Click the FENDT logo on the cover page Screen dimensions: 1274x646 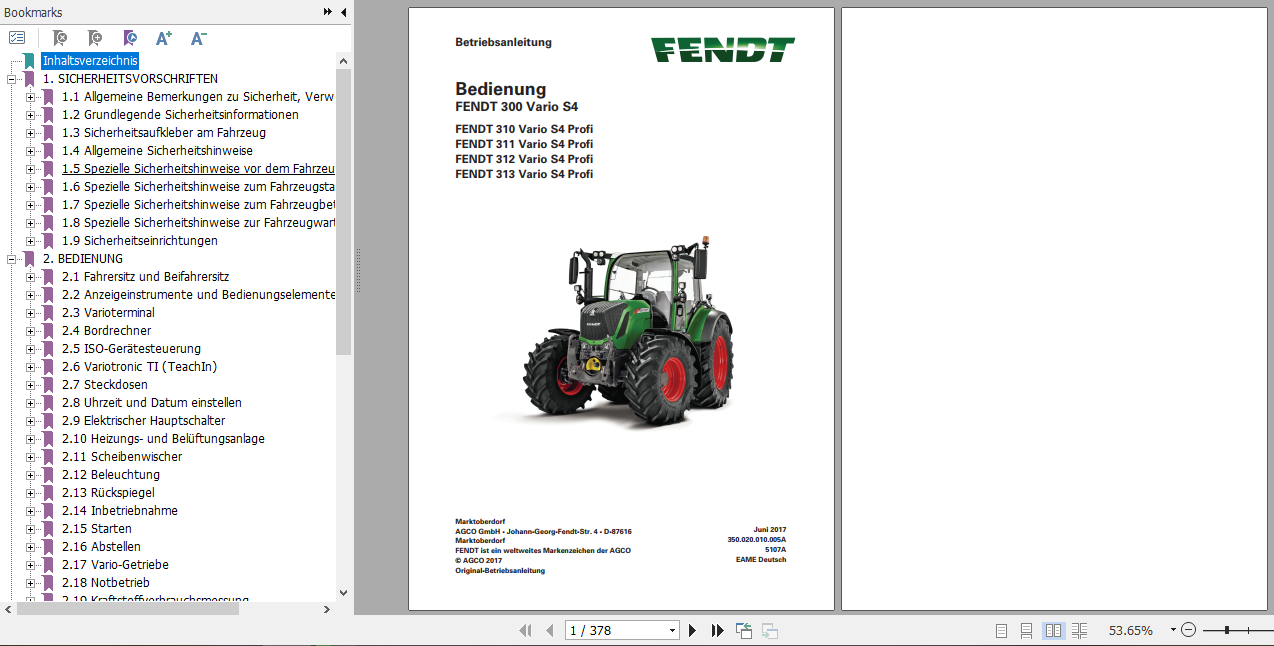[723, 50]
